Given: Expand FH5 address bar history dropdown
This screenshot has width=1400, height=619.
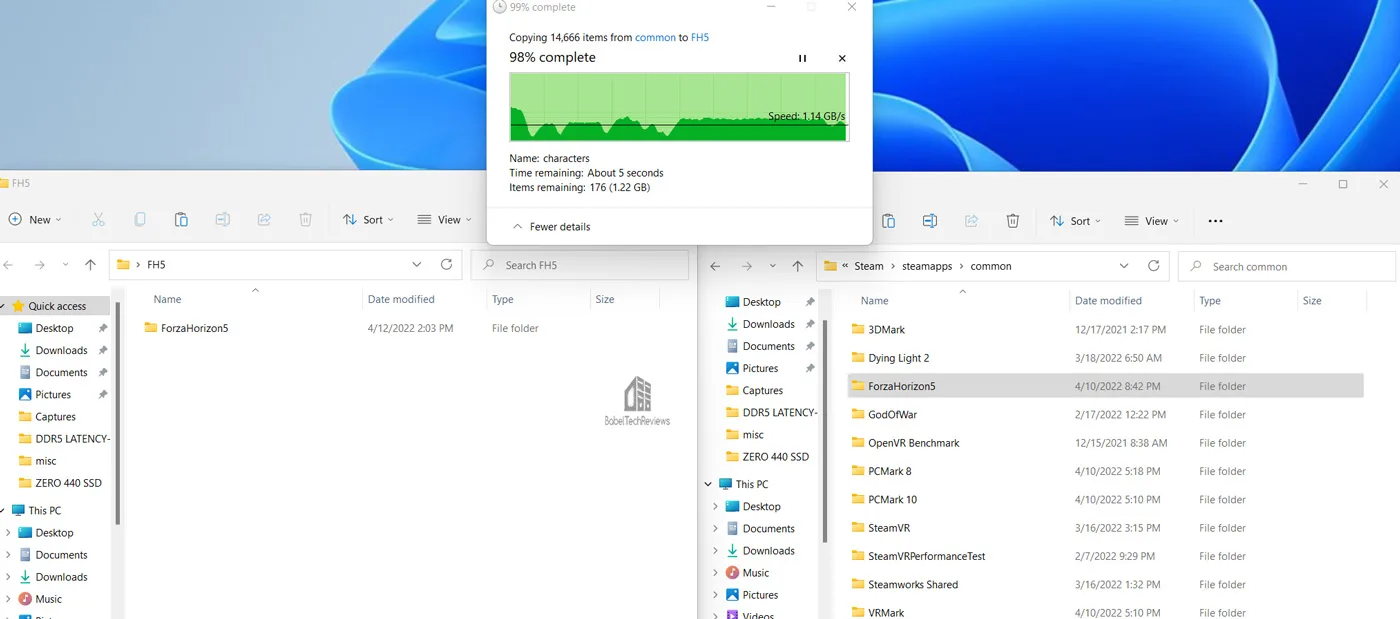Looking at the screenshot, I should point(417,265).
